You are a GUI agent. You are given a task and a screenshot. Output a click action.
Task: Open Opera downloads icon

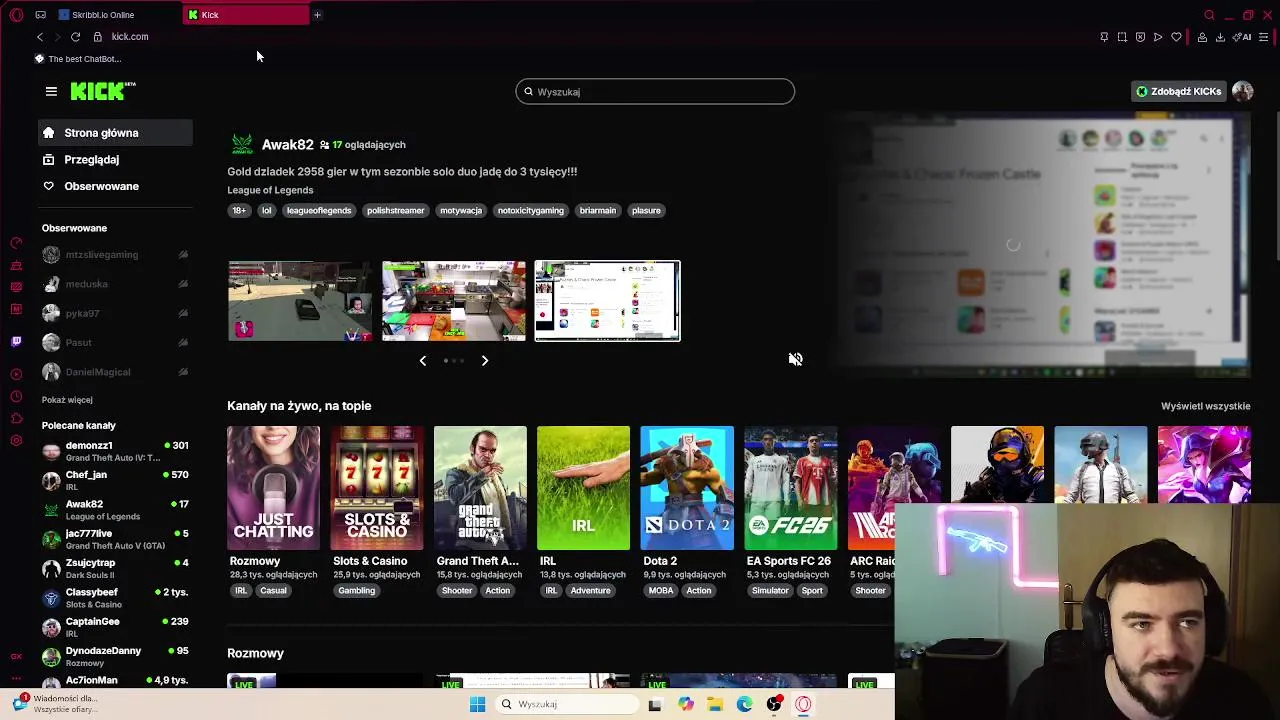(x=1219, y=37)
